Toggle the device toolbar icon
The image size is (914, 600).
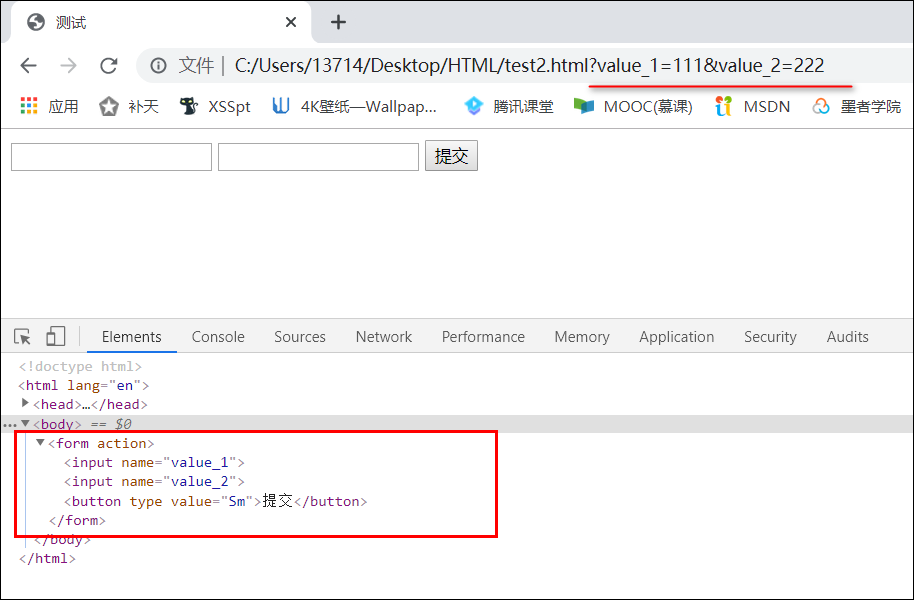click(55, 336)
